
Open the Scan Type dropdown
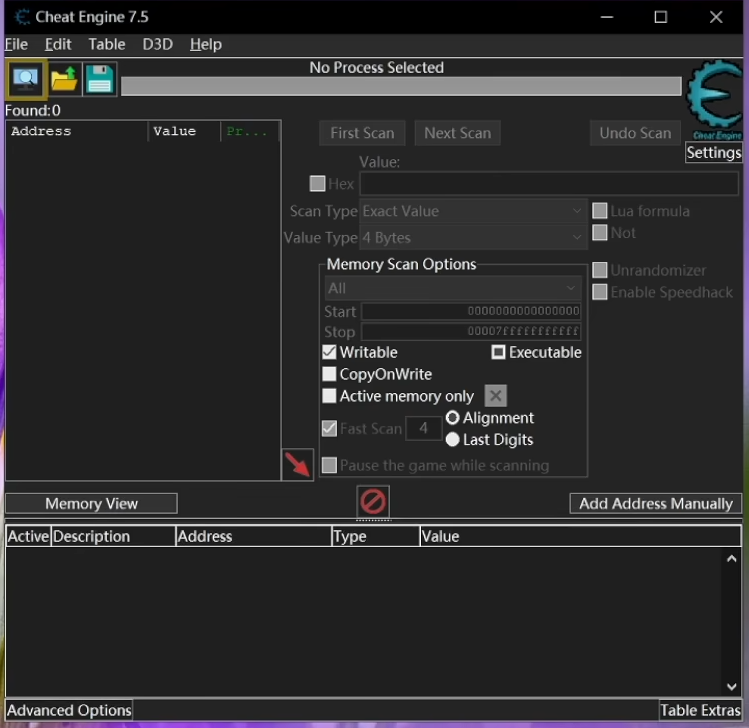(x=473, y=211)
